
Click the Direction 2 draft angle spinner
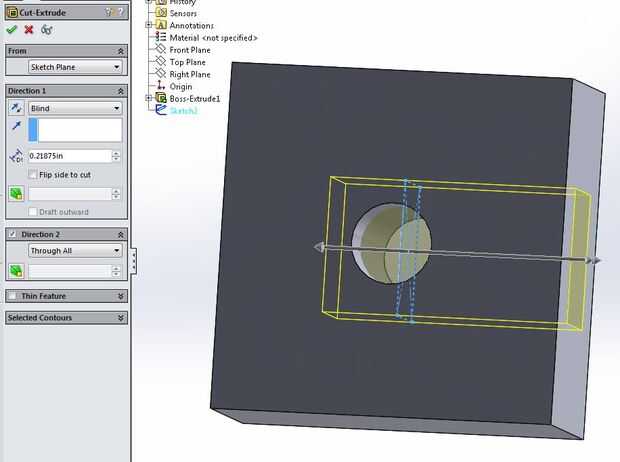pos(116,271)
